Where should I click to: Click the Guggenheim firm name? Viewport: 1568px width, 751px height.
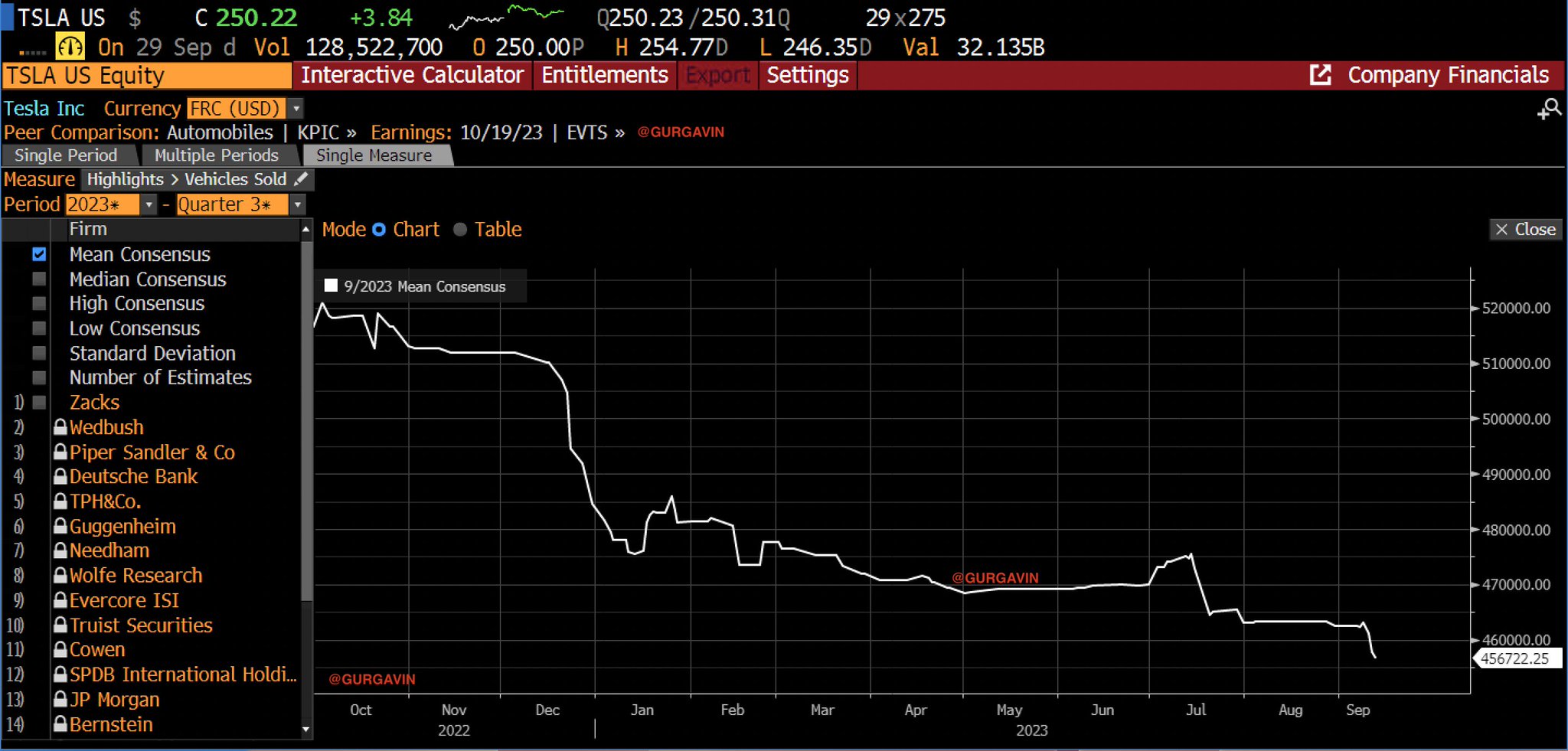(122, 527)
